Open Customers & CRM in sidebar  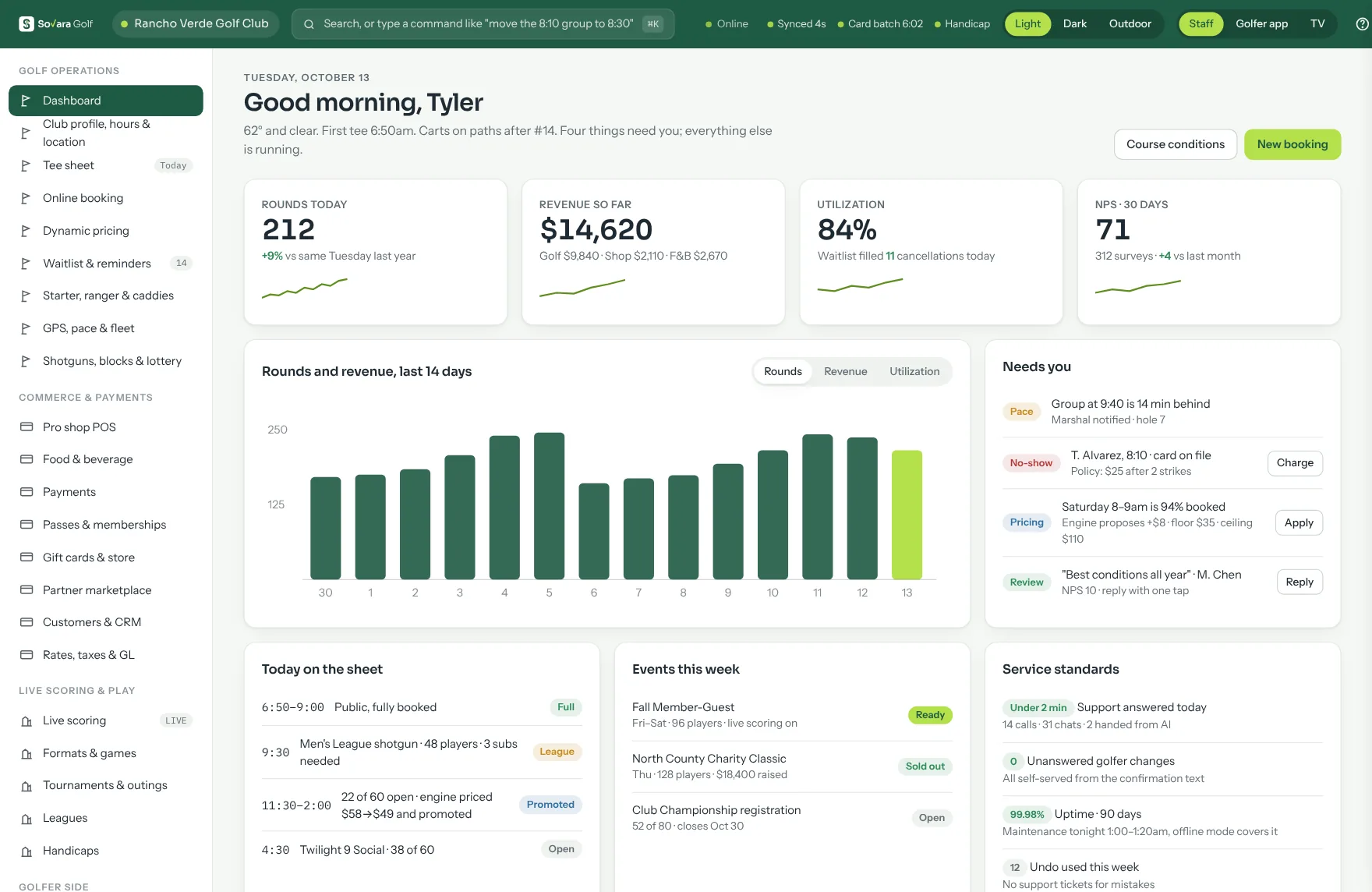pos(106,622)
